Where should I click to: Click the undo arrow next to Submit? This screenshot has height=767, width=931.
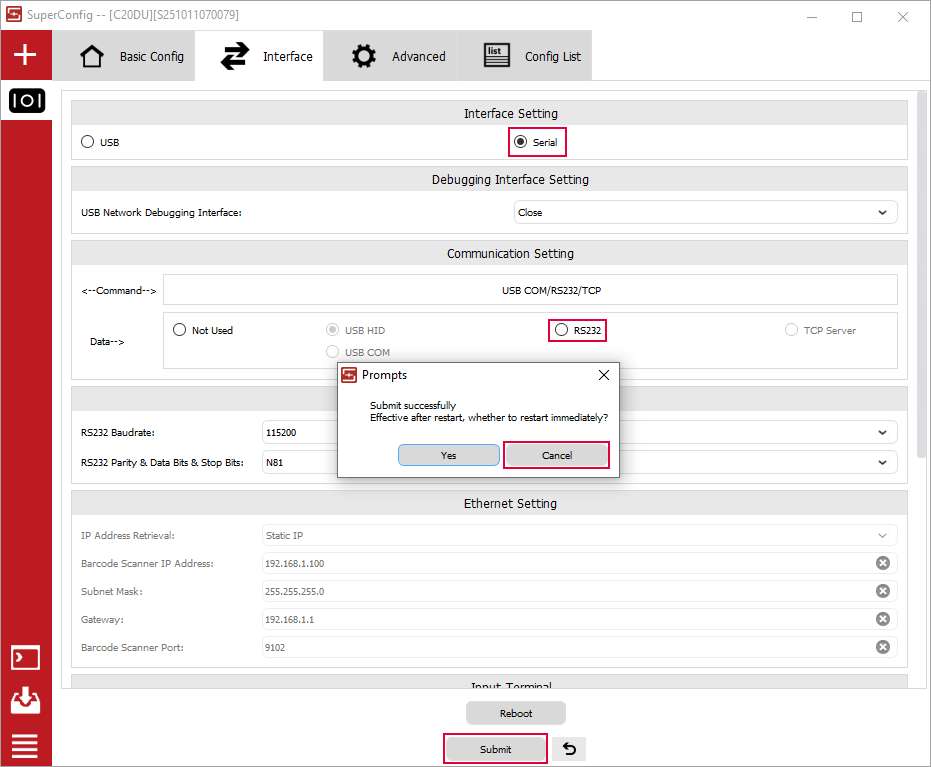568,749
